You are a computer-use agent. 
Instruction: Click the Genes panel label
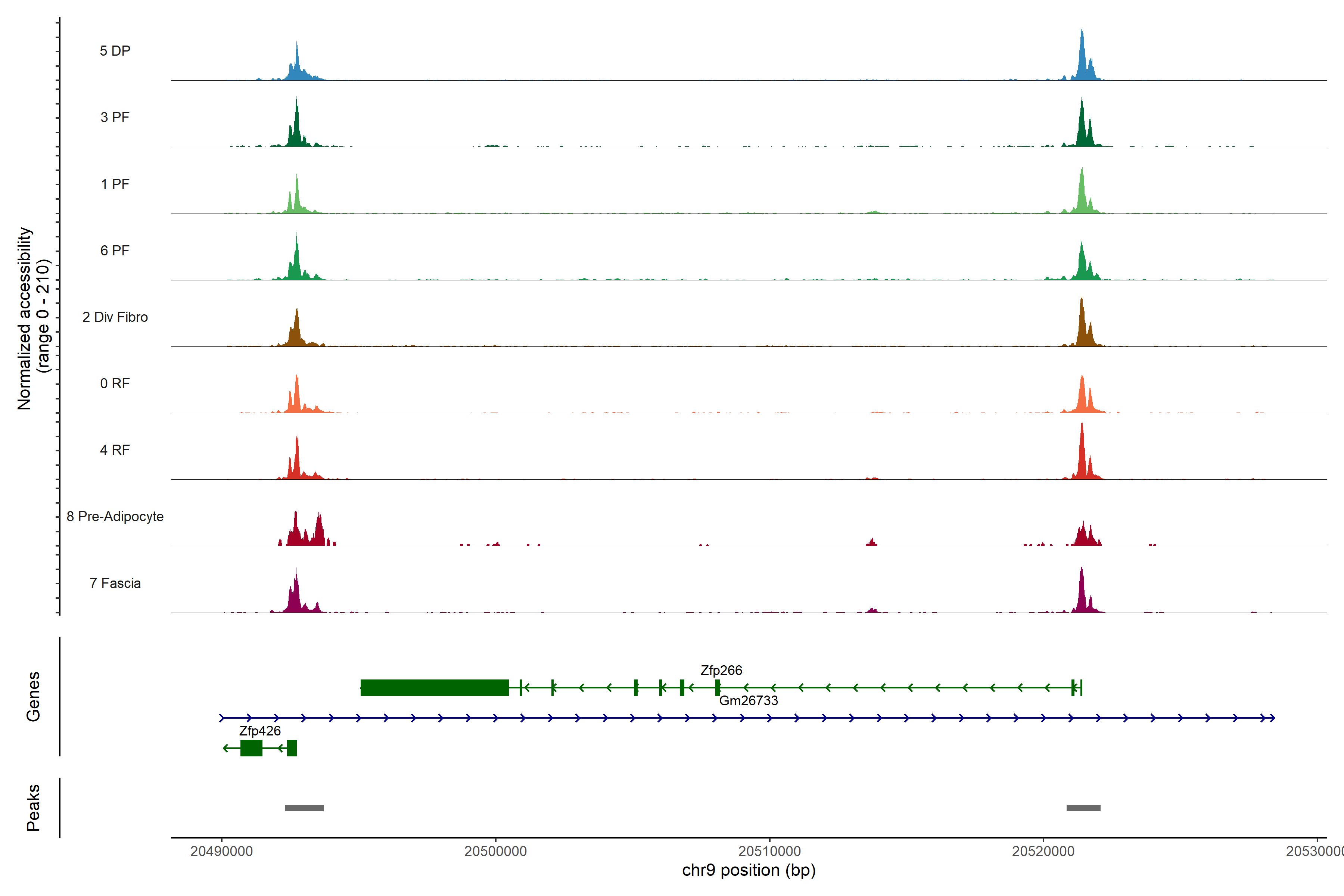tap(33, 697)
